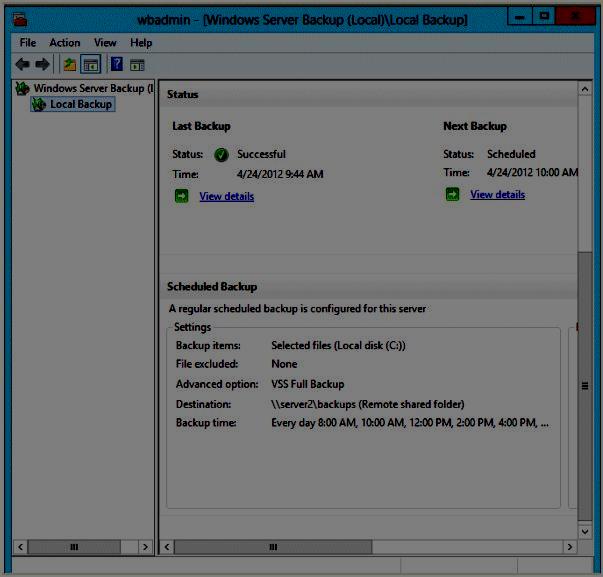
Task: Click tree pane scroll-right arrow
Action: click(145, 547)
